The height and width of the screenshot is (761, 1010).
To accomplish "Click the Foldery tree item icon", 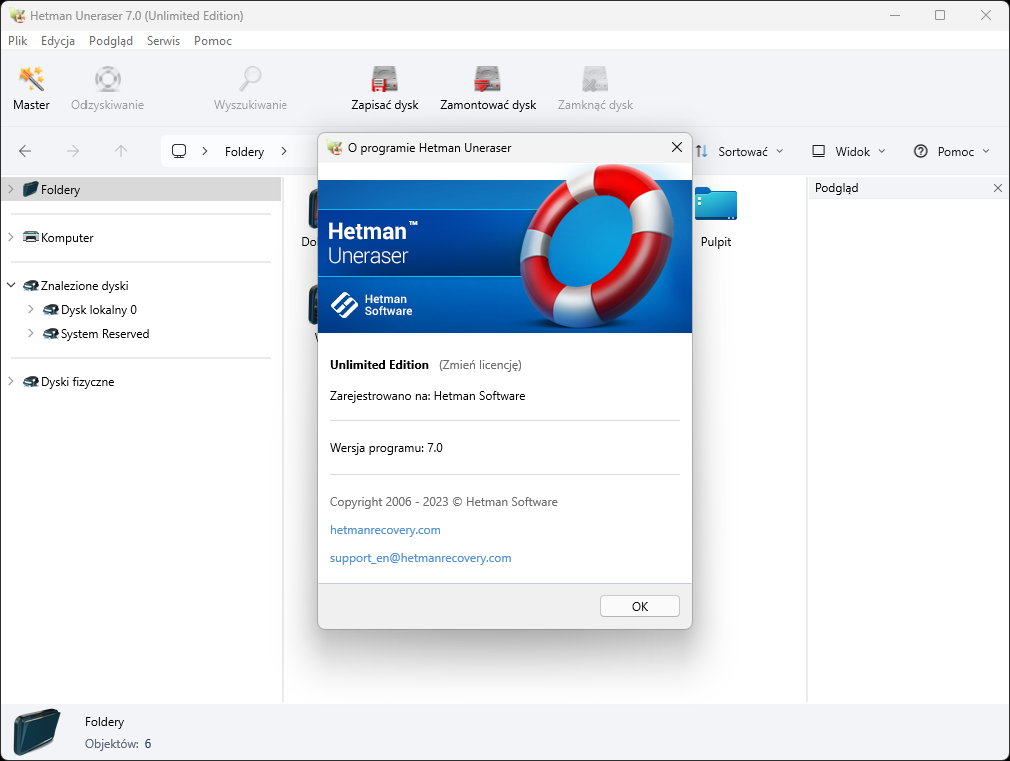I will tap(30, 189).
